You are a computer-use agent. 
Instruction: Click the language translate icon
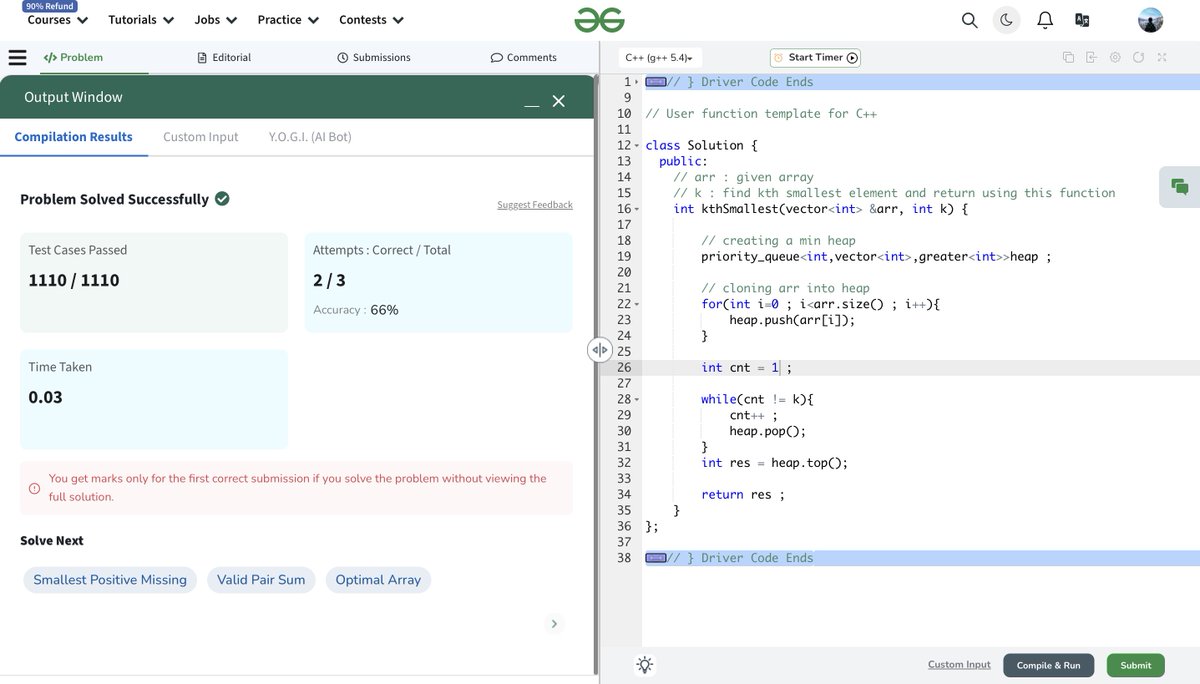point(1082,20)
